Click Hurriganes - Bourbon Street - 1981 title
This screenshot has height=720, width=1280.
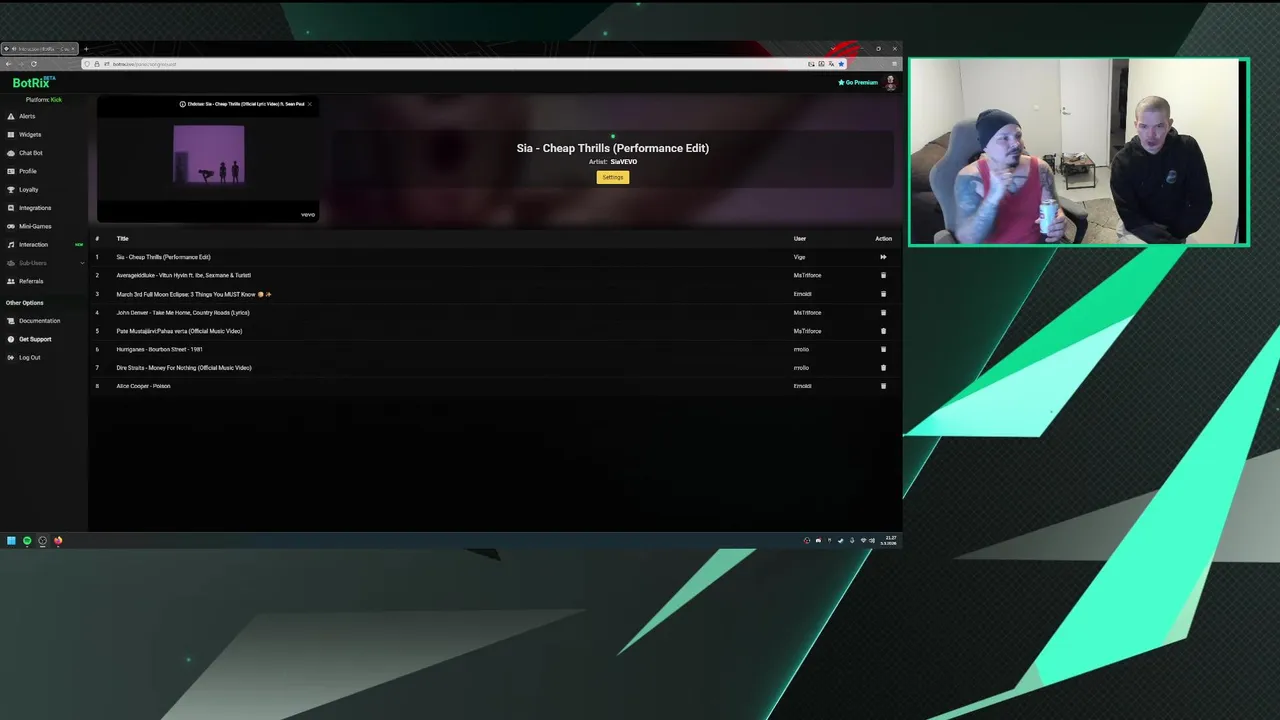[x=159, y=349]
